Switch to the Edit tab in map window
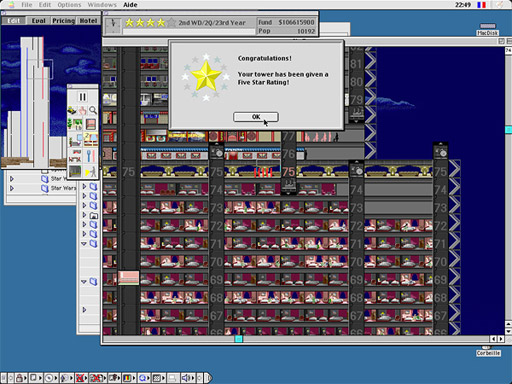 [14, 21]
